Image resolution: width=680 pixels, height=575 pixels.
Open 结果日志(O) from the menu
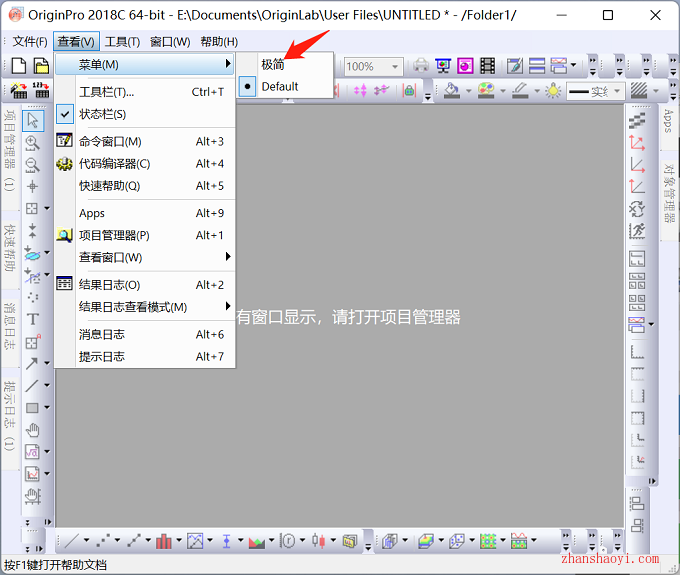[145, 284]
